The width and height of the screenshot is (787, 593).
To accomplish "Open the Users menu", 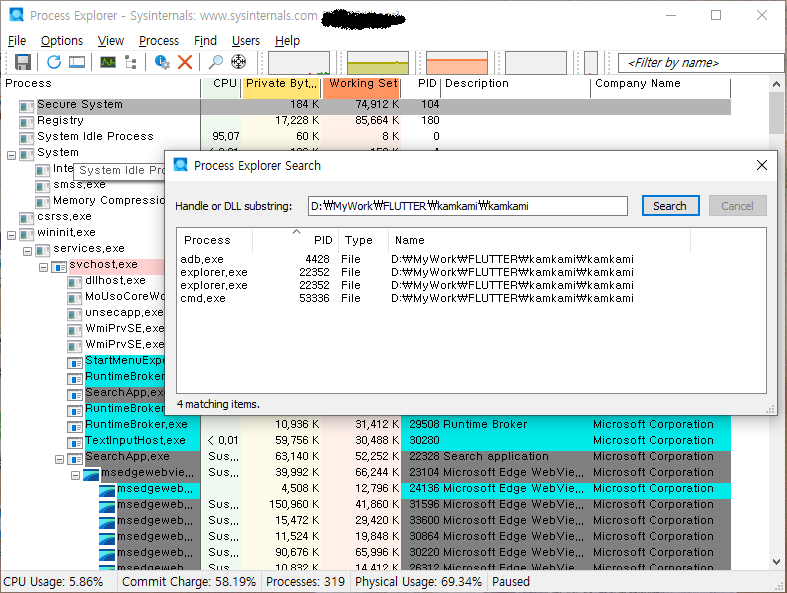I will click(245, 41).
